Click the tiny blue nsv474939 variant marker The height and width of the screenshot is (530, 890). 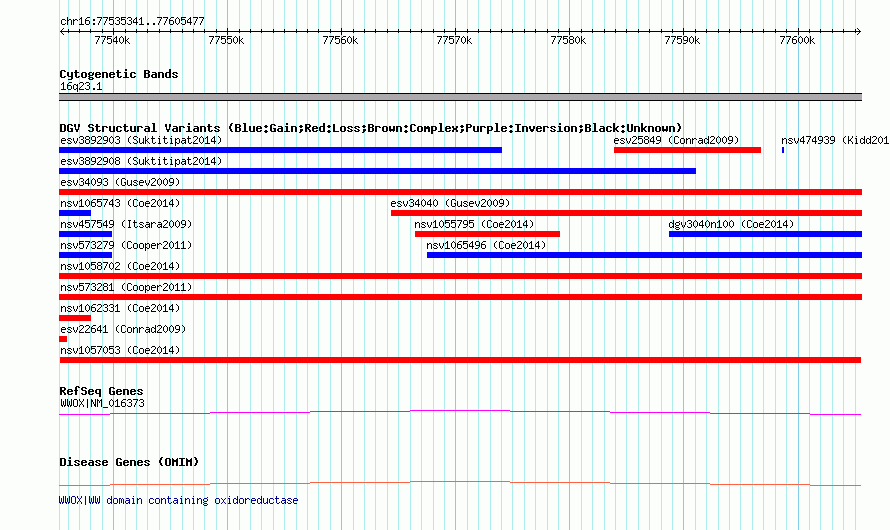(x=783, y=150)
